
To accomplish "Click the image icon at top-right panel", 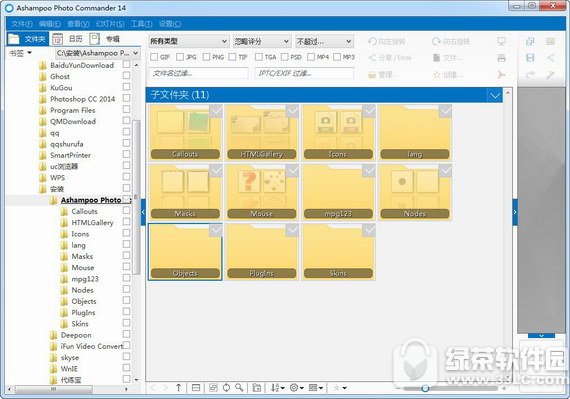I will coord(551,41).
